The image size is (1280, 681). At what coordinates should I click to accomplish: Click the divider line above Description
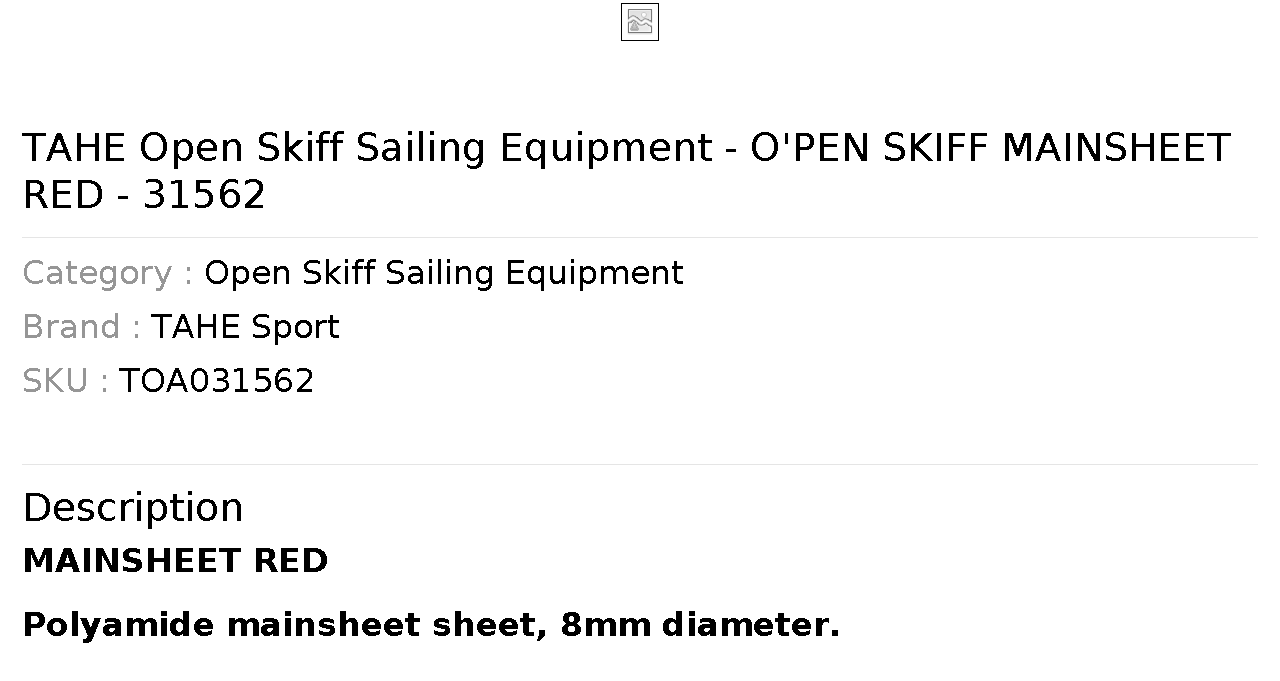(x=640, y=464)
